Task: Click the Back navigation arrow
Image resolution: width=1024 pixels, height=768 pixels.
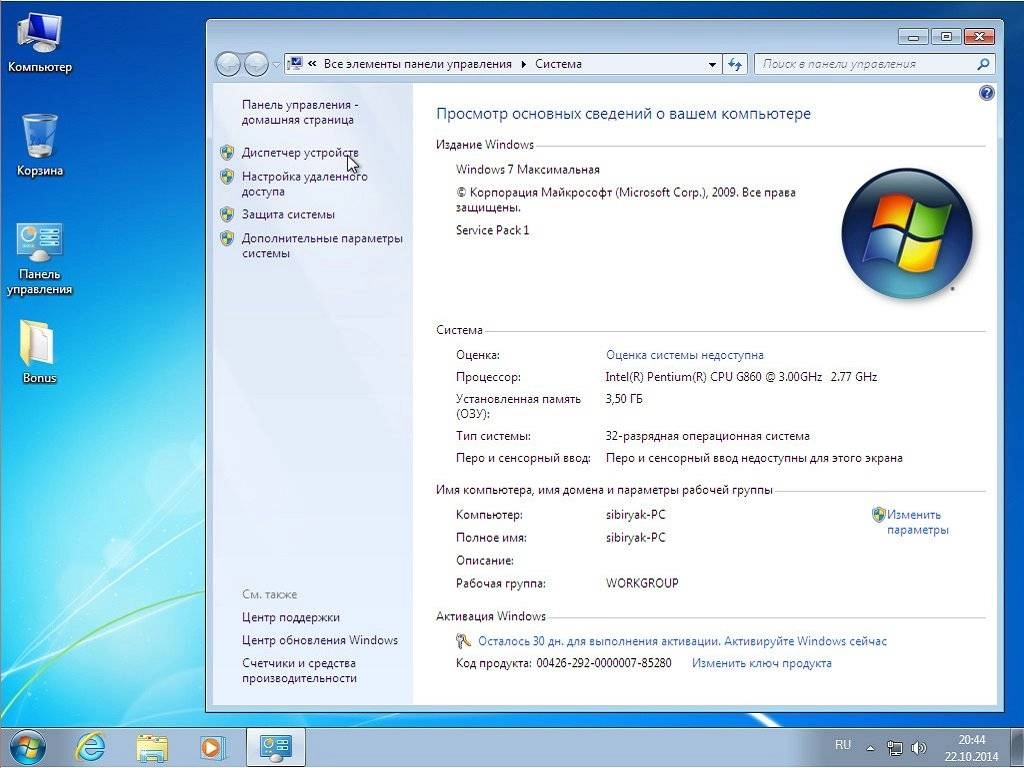Action: [228, 64]
